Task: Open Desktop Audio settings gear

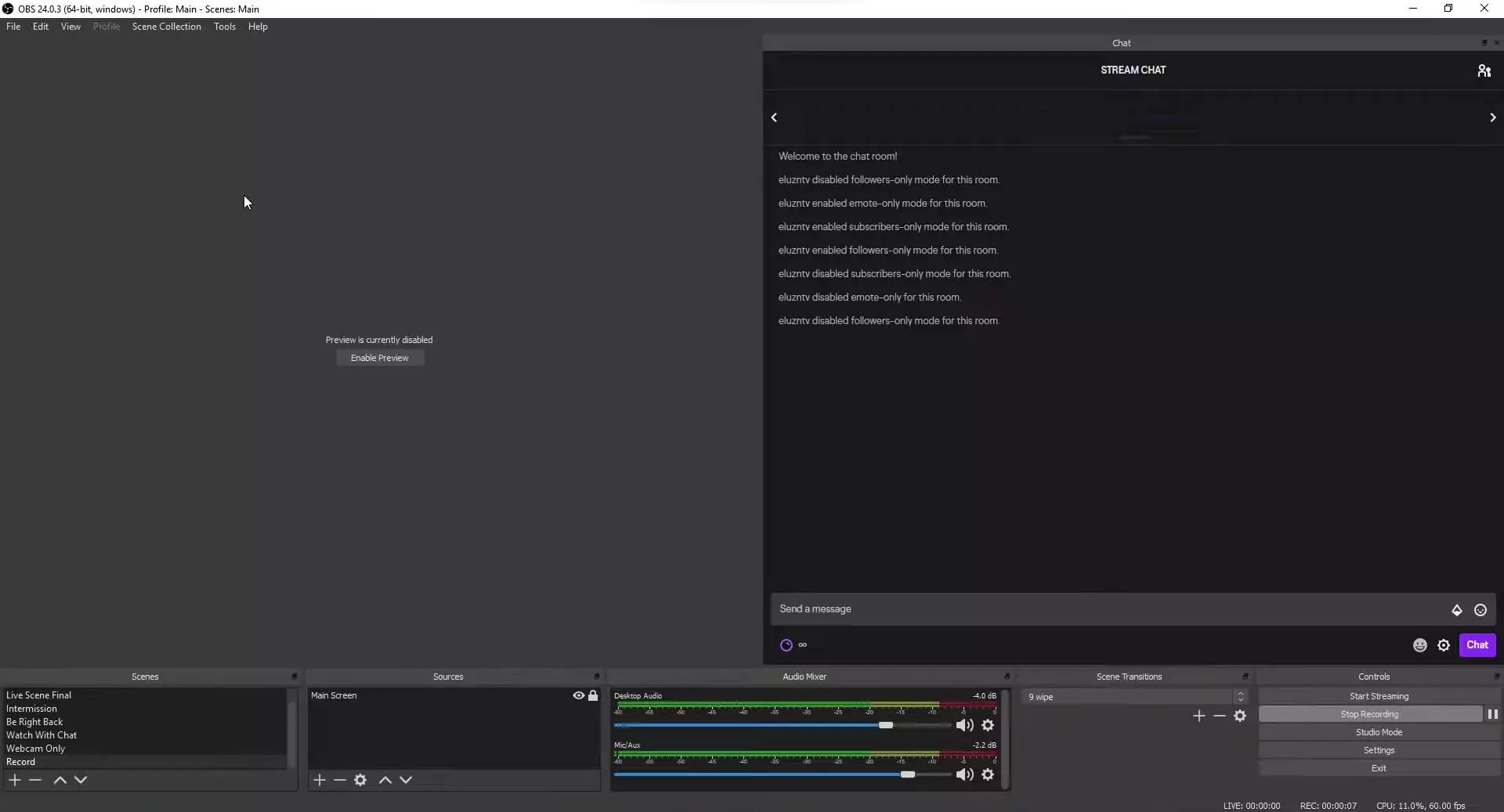Action: point(988,725)
